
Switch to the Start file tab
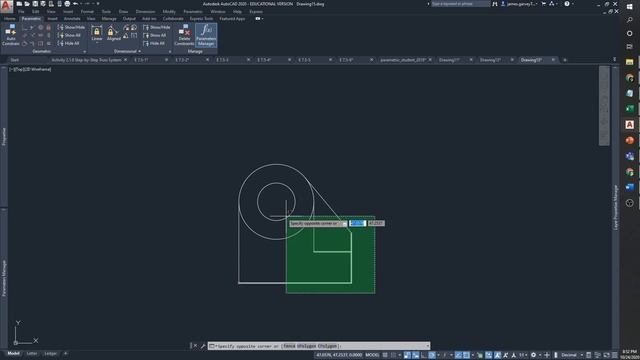coord(15,60)
